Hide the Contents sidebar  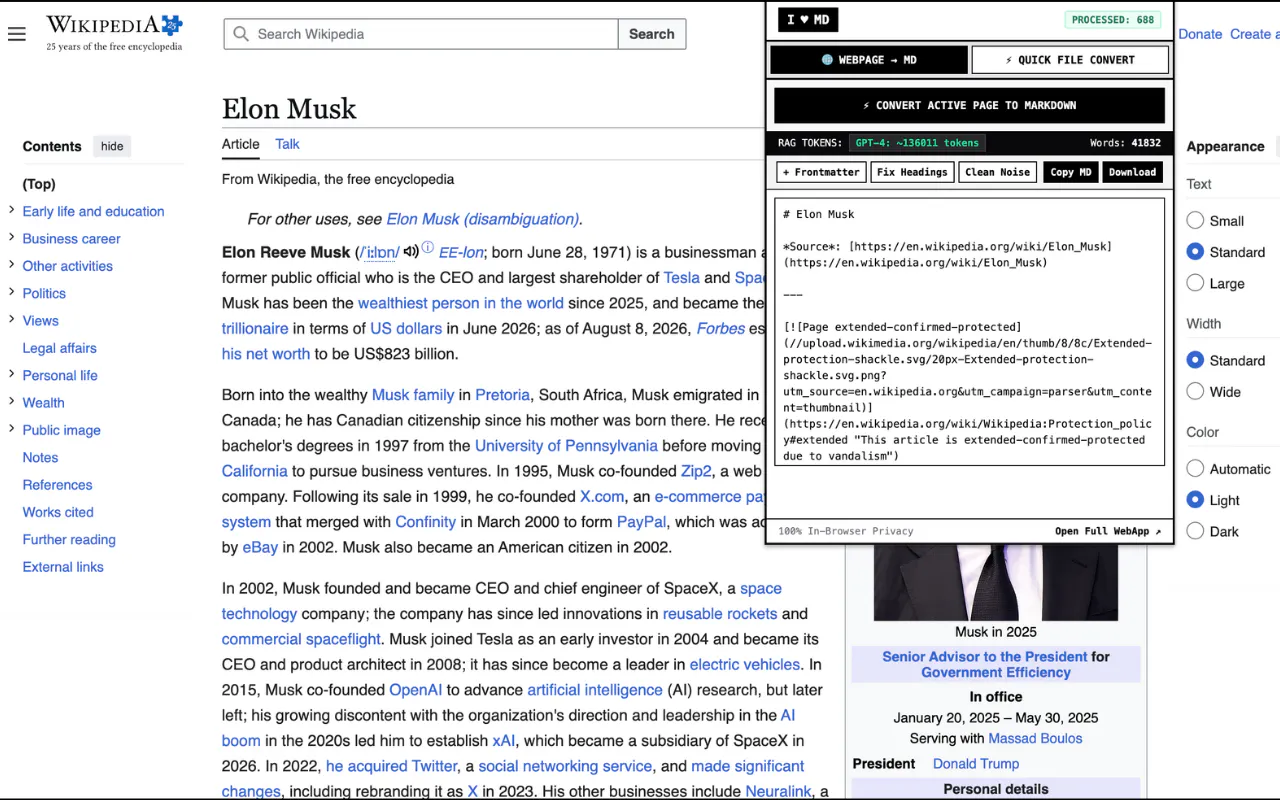click(x=112, y=146)
